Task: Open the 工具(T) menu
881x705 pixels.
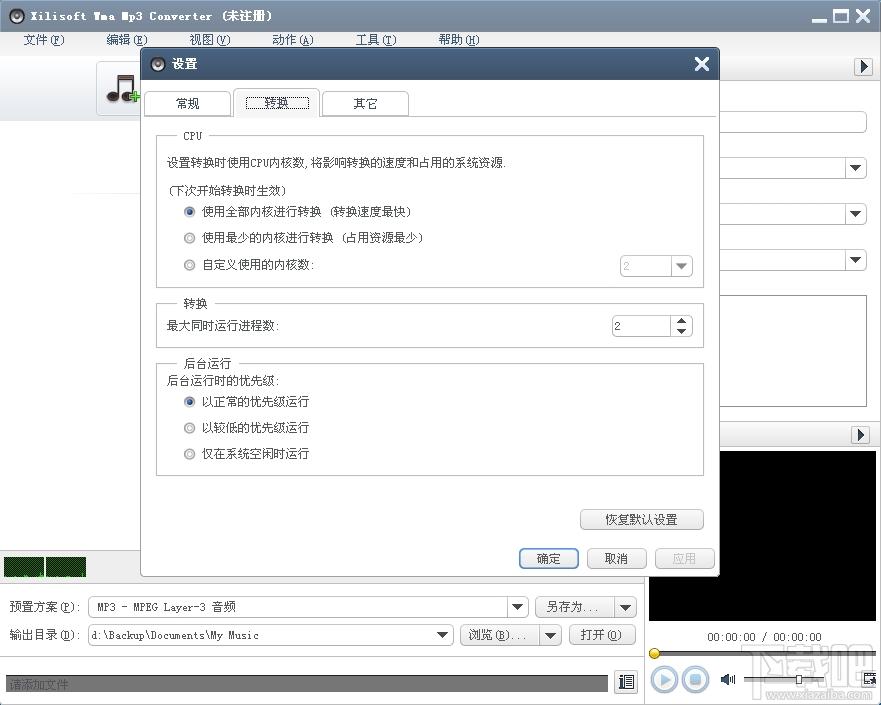Action: pos(376,40)
